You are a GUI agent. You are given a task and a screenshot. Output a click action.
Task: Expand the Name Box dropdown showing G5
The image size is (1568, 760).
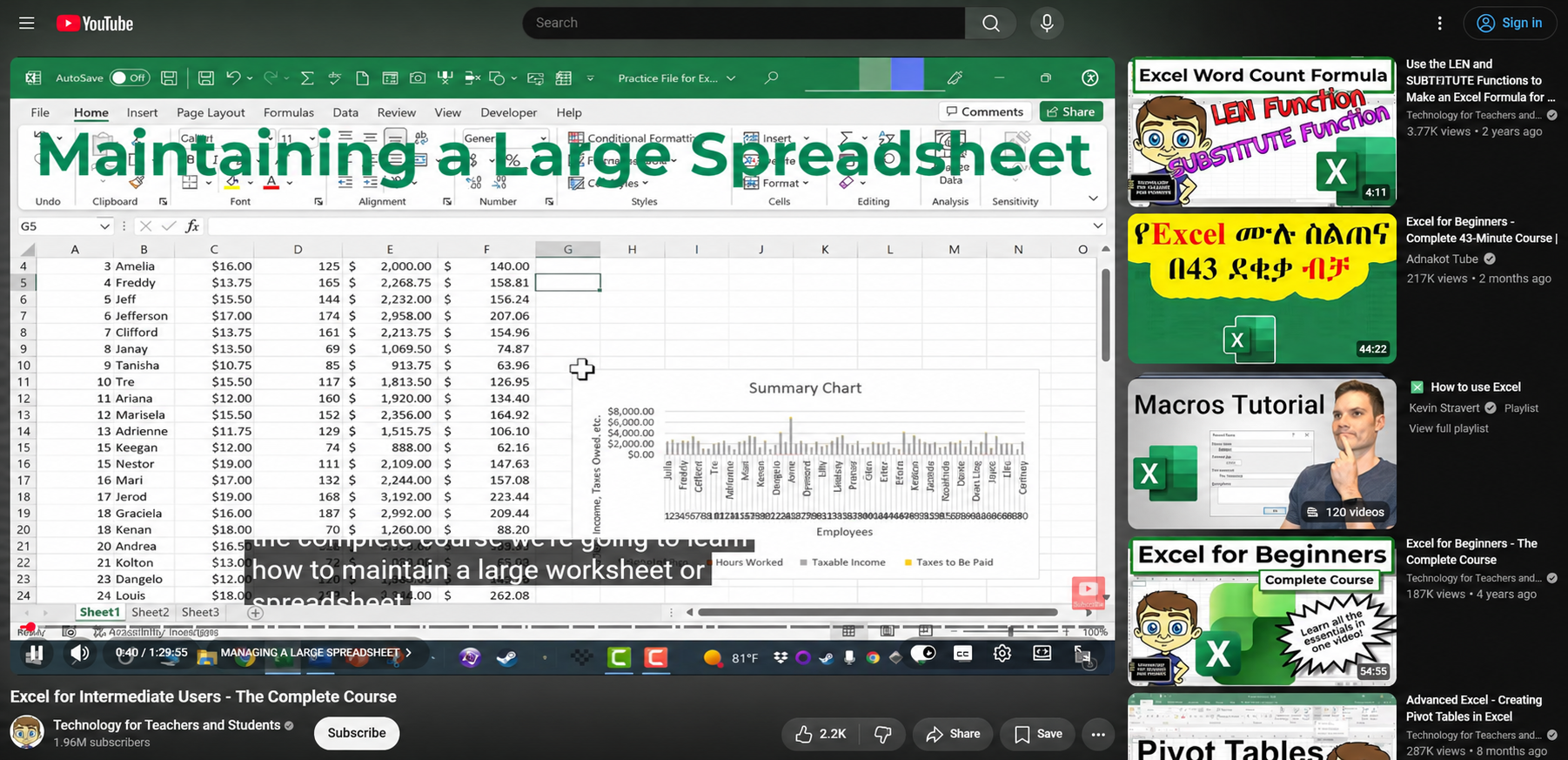click(x=104, y=226)
